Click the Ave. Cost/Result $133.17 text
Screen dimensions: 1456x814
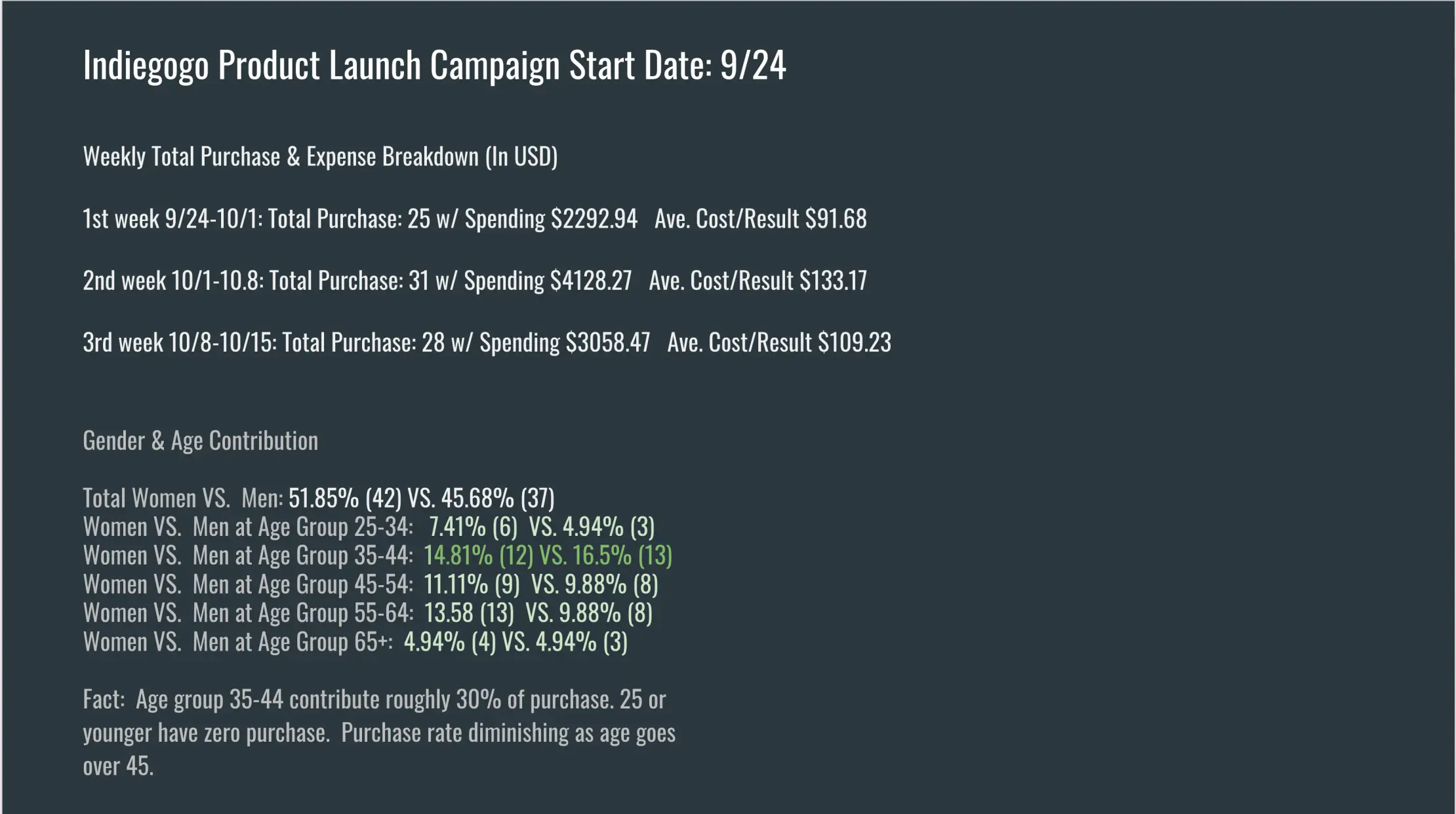click(x=758, y=281)
